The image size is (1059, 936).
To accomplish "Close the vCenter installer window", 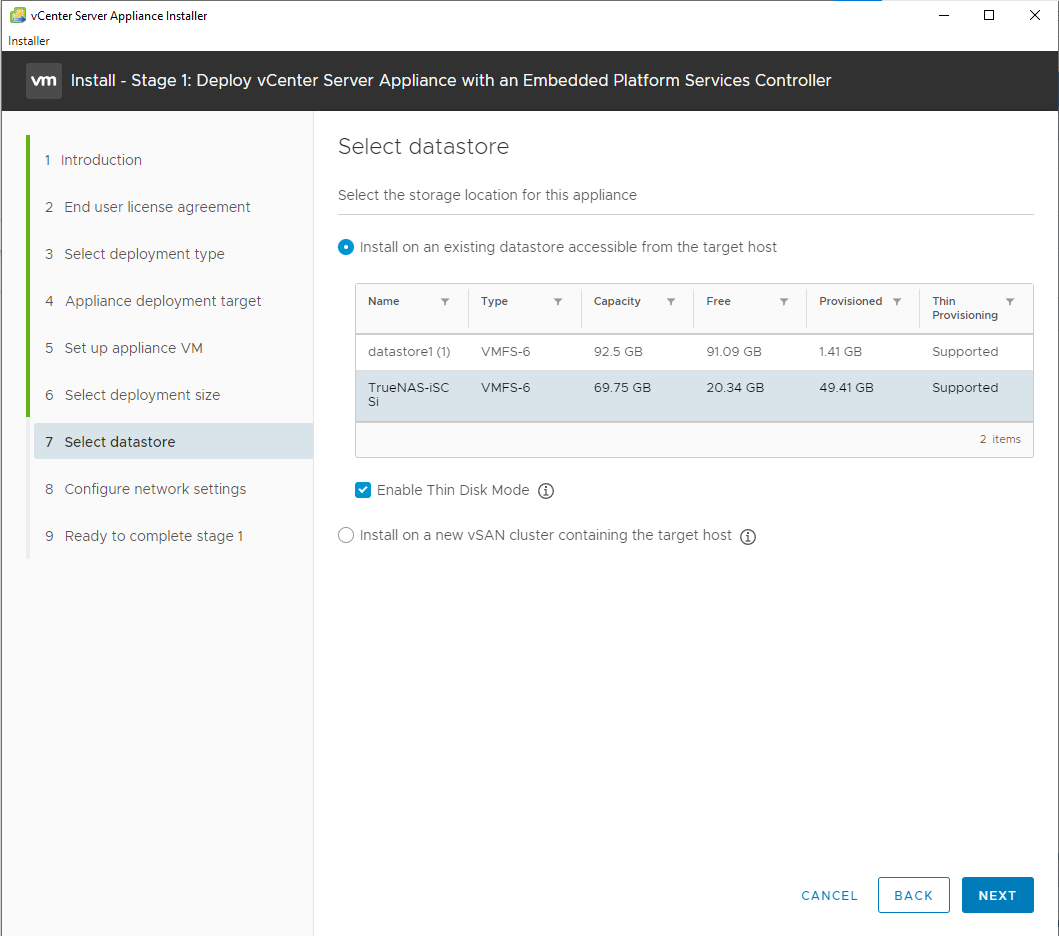I will pos(1034,15).
